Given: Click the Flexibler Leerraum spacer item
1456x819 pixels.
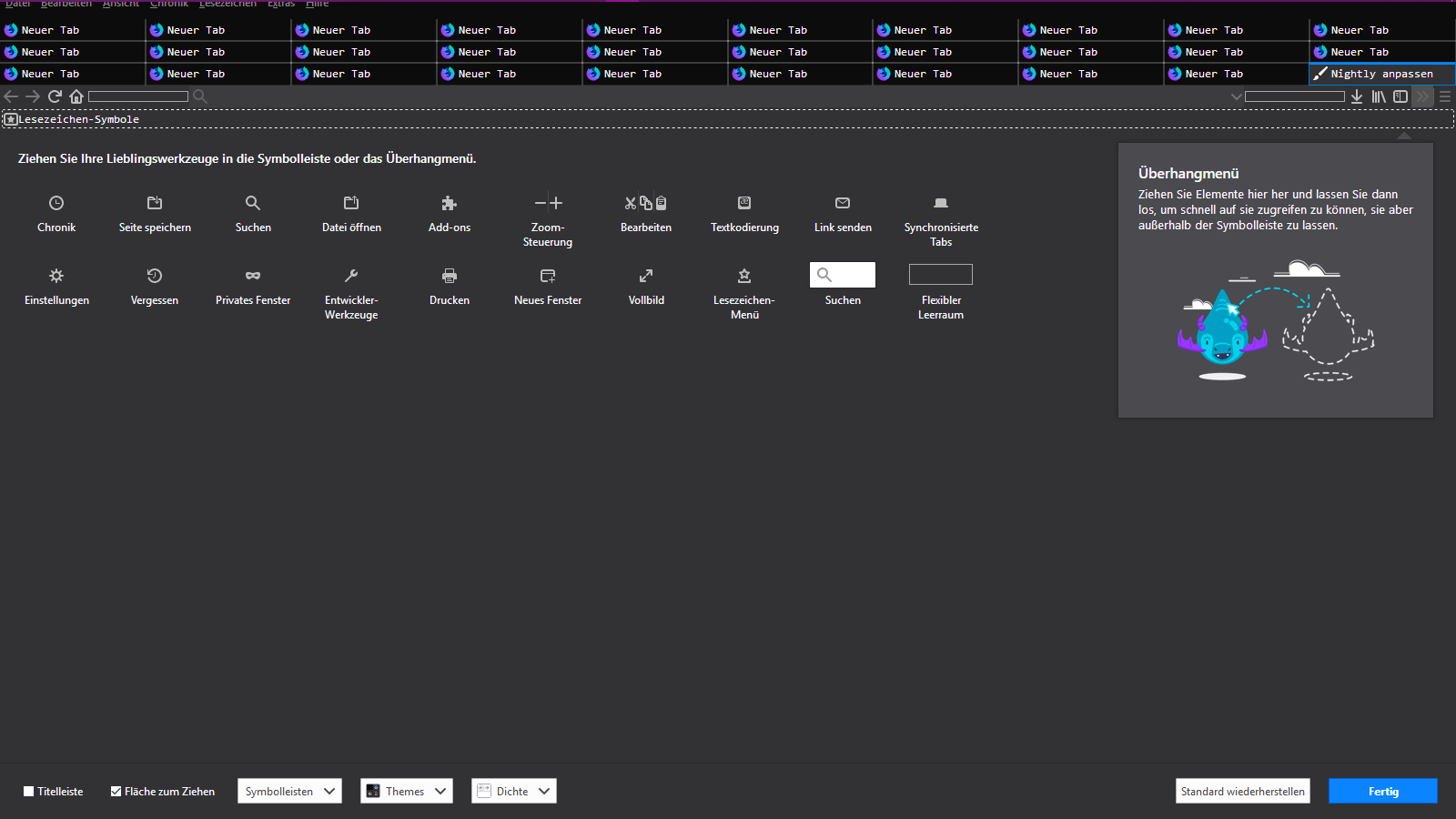Looking at the screenshot, I should pyautogui.click(x=941, y=275).
